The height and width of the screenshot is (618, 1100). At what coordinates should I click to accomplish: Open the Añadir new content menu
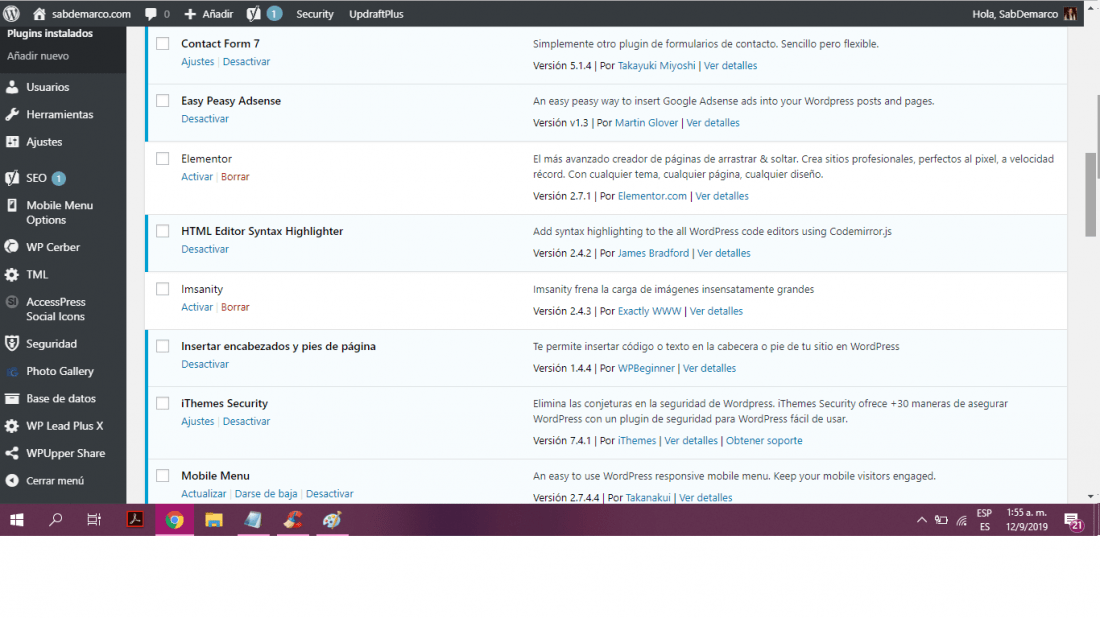coord(208,13)
